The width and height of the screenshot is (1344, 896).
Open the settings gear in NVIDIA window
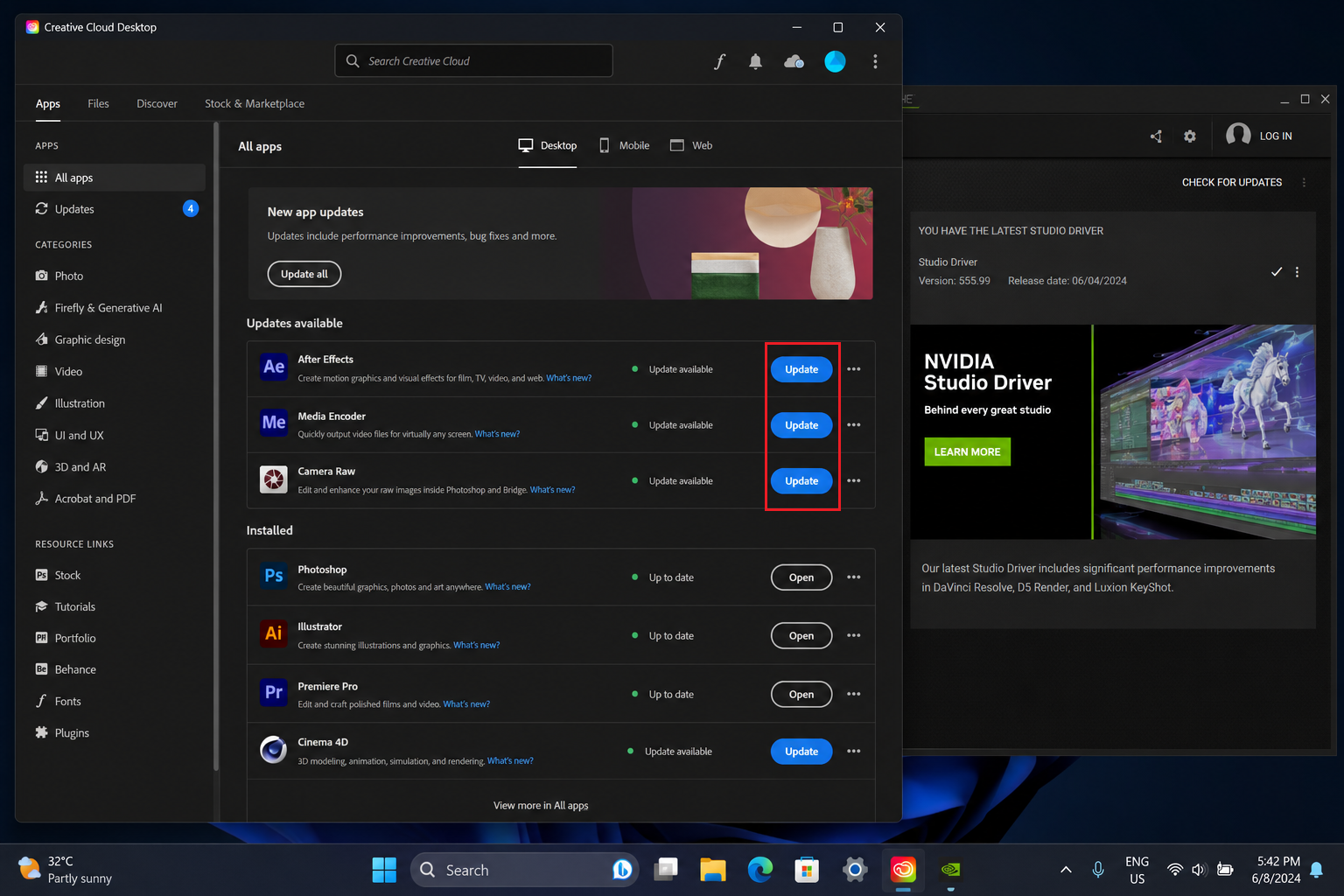point(1190,136)
